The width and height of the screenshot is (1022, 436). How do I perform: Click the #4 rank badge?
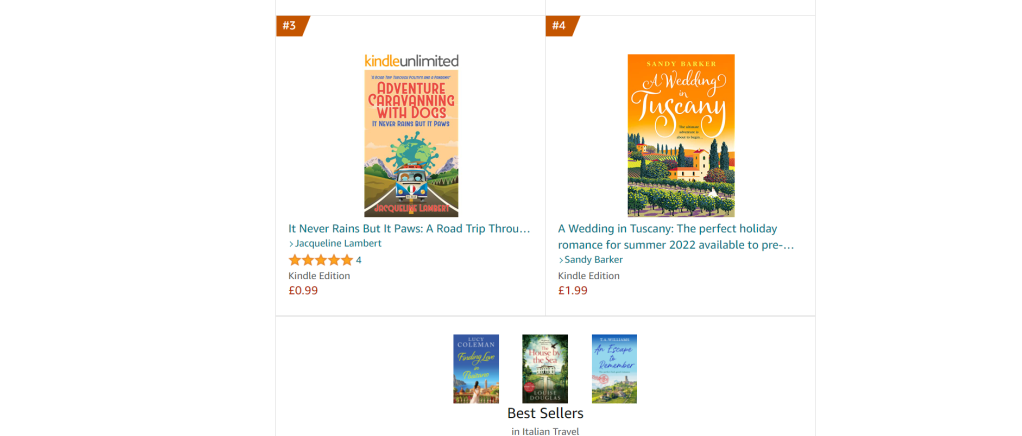coord(559,26)
